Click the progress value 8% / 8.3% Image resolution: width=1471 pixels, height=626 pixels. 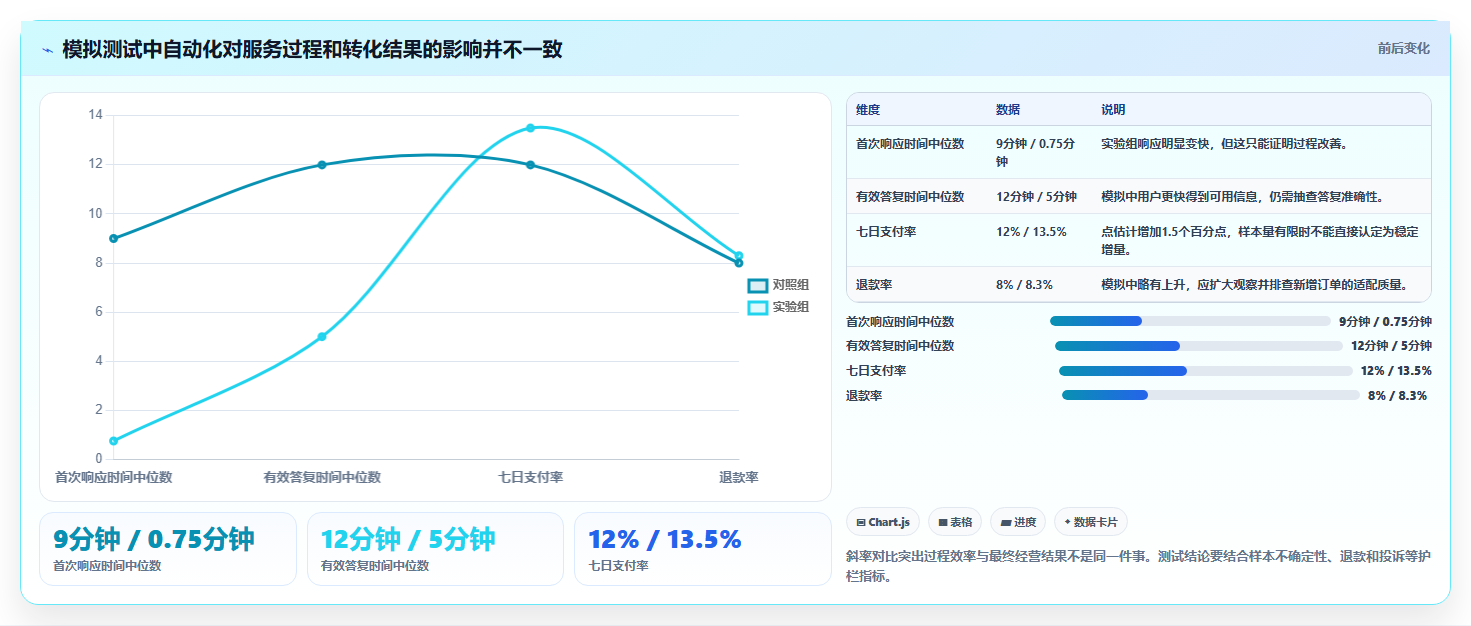1397,396
